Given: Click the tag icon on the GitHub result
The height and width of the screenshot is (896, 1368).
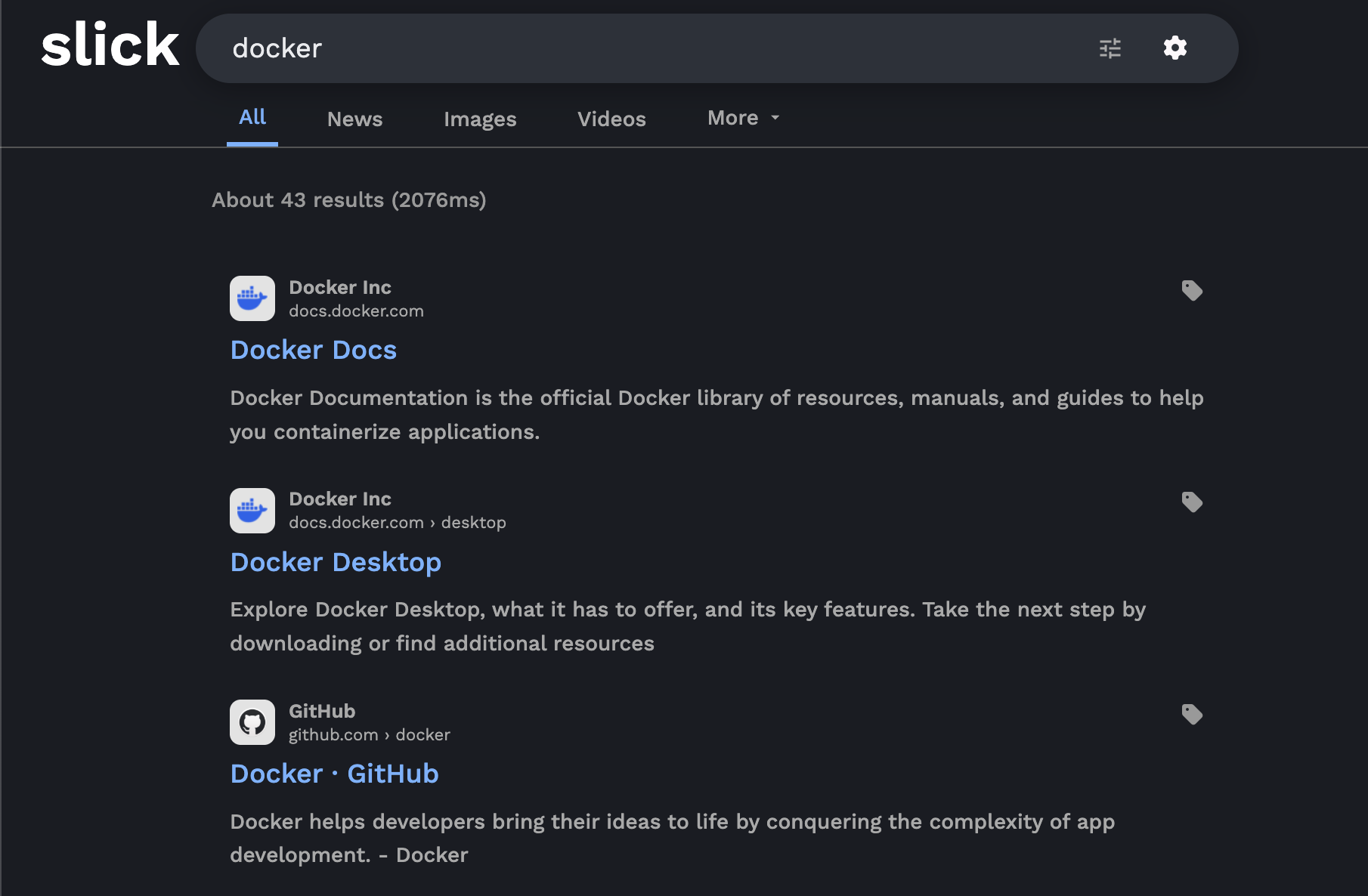Looking at the screenshot, I should pyautogui.click(x=1191, y=712).
